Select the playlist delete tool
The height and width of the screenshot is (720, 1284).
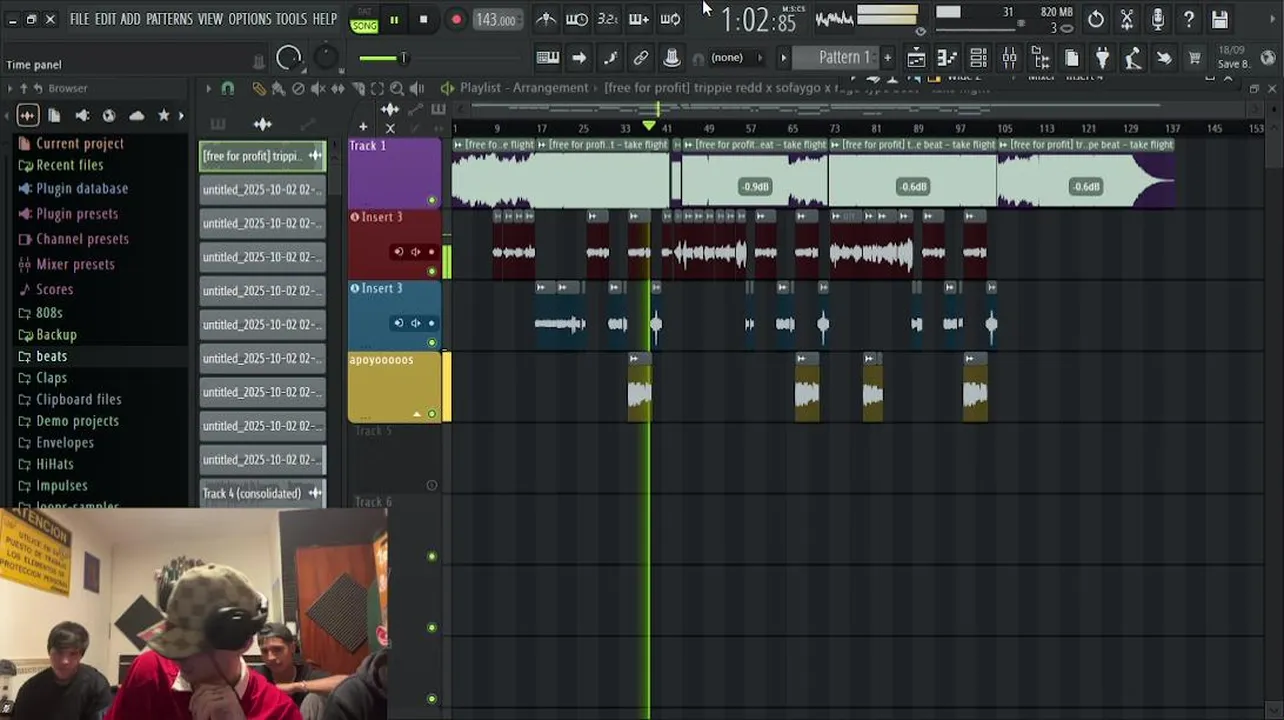(298, 89)
